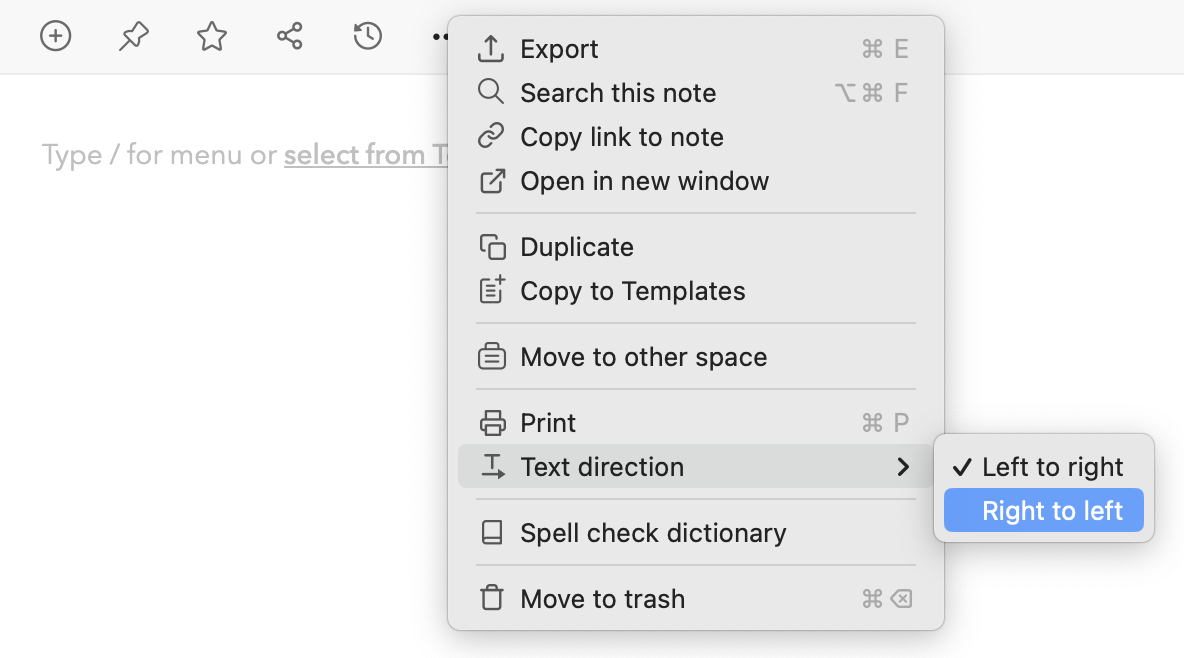Image resolution: width=1184 pixels, height=658 pixels.
Task: Pin this note with the pin icon
Action: (134, 37)
